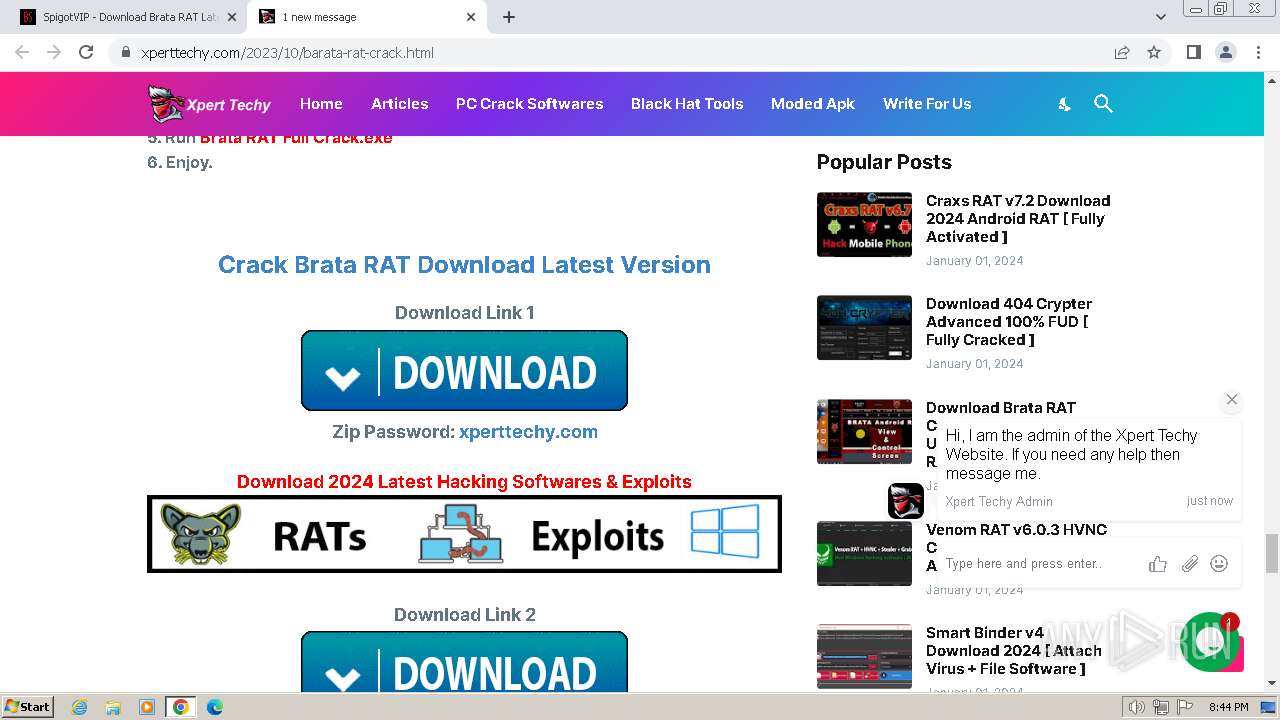Open File Explorer from taskbar
Screen dimensions: 1280x720
[x=113, y=707]
